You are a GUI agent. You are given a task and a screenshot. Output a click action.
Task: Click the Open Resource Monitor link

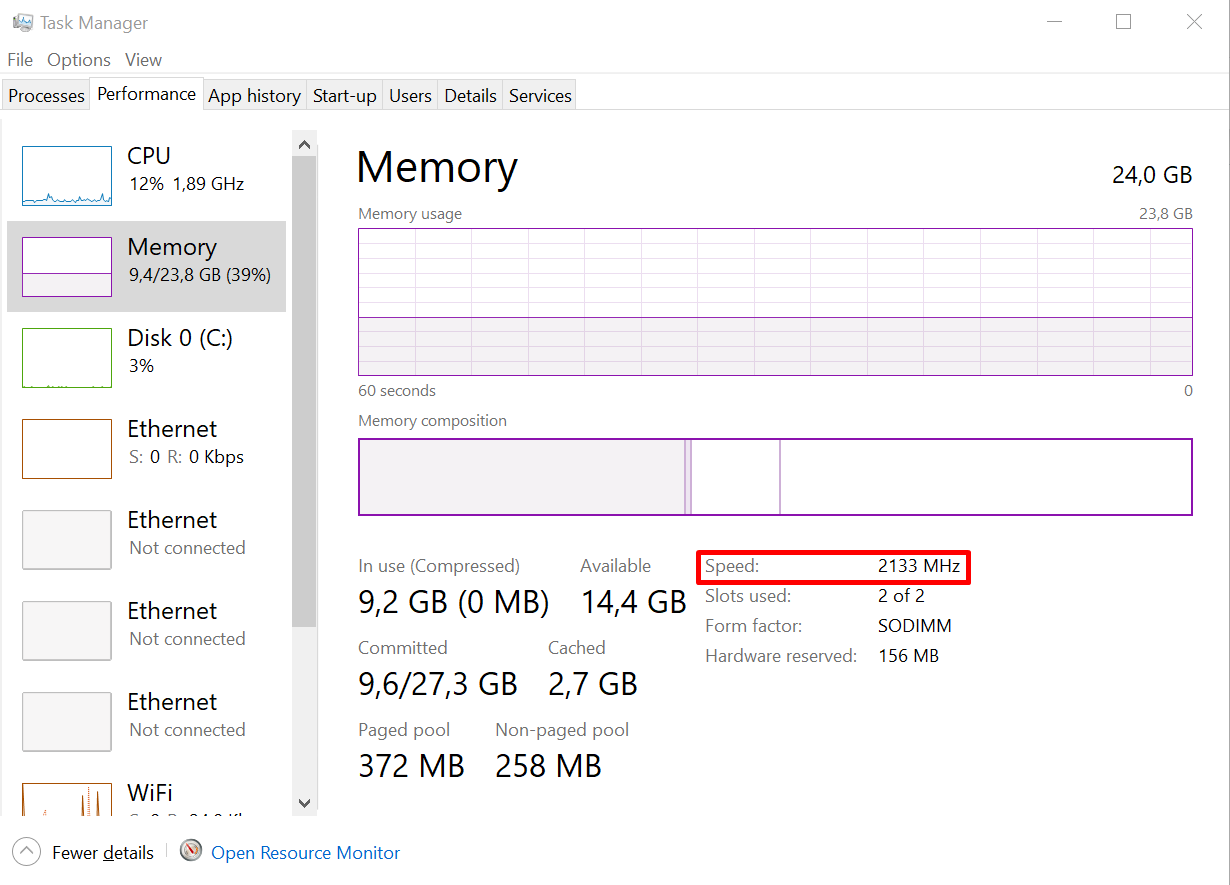[x=305, y=853]
